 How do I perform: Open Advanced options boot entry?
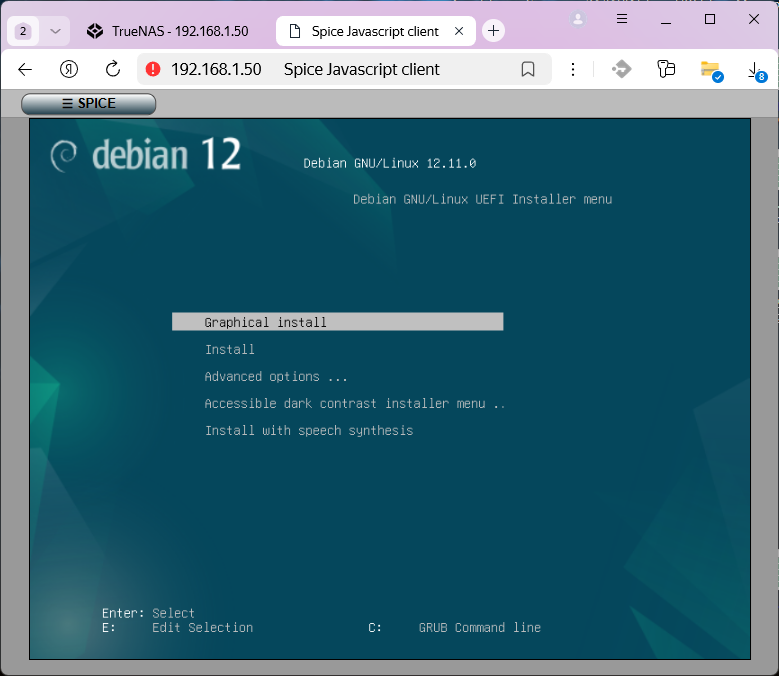pos(276,376)
